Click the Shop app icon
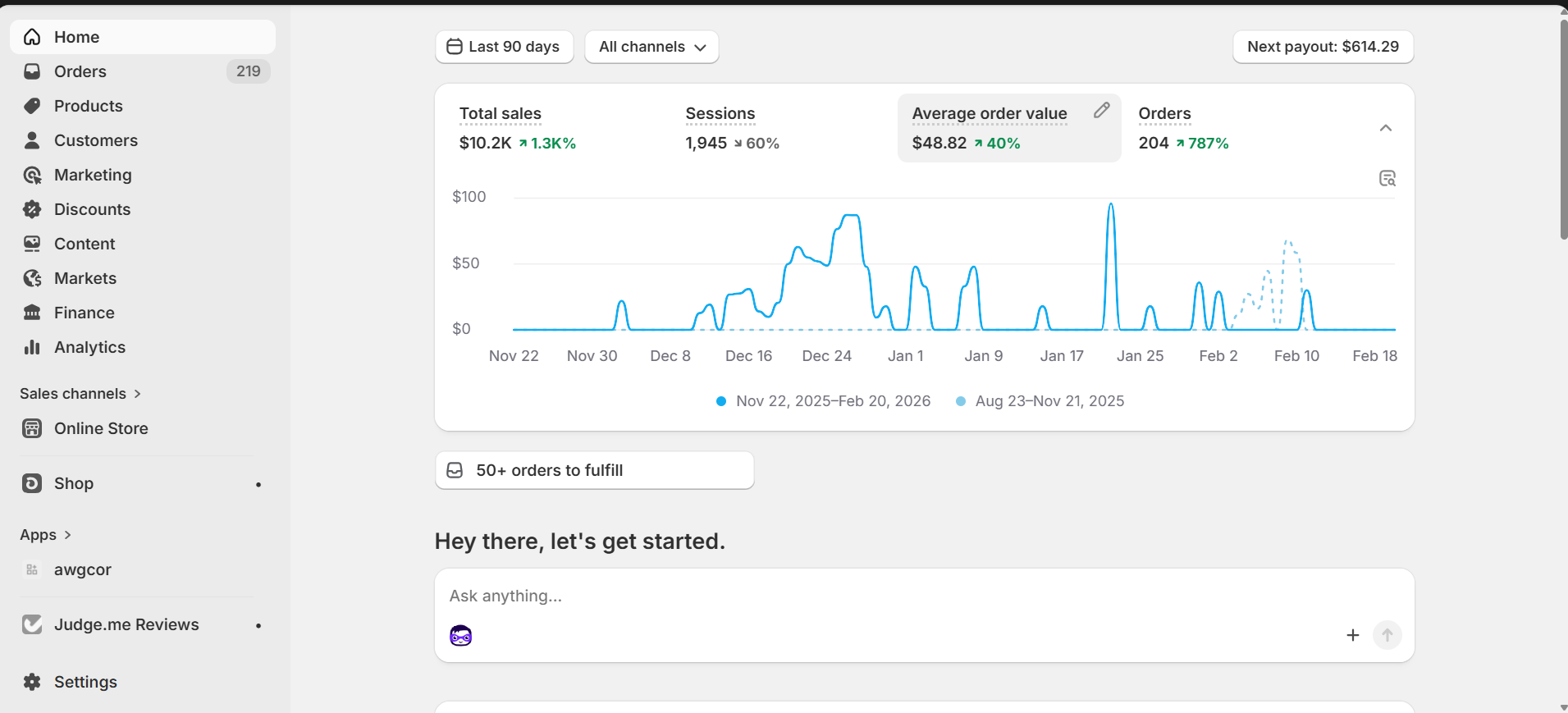Screen dimensions: 1568x713 point(32,483)
